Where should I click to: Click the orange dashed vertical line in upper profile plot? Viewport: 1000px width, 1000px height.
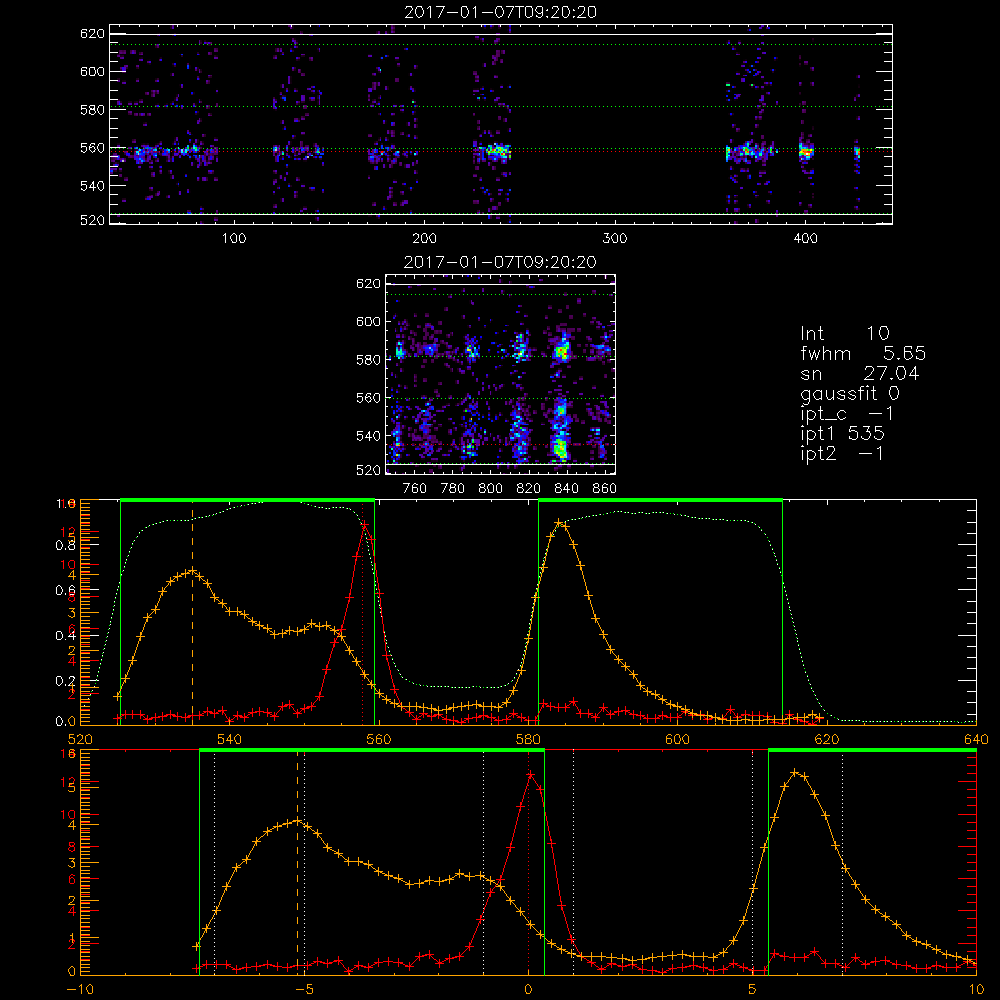click(x=192, y=612)
